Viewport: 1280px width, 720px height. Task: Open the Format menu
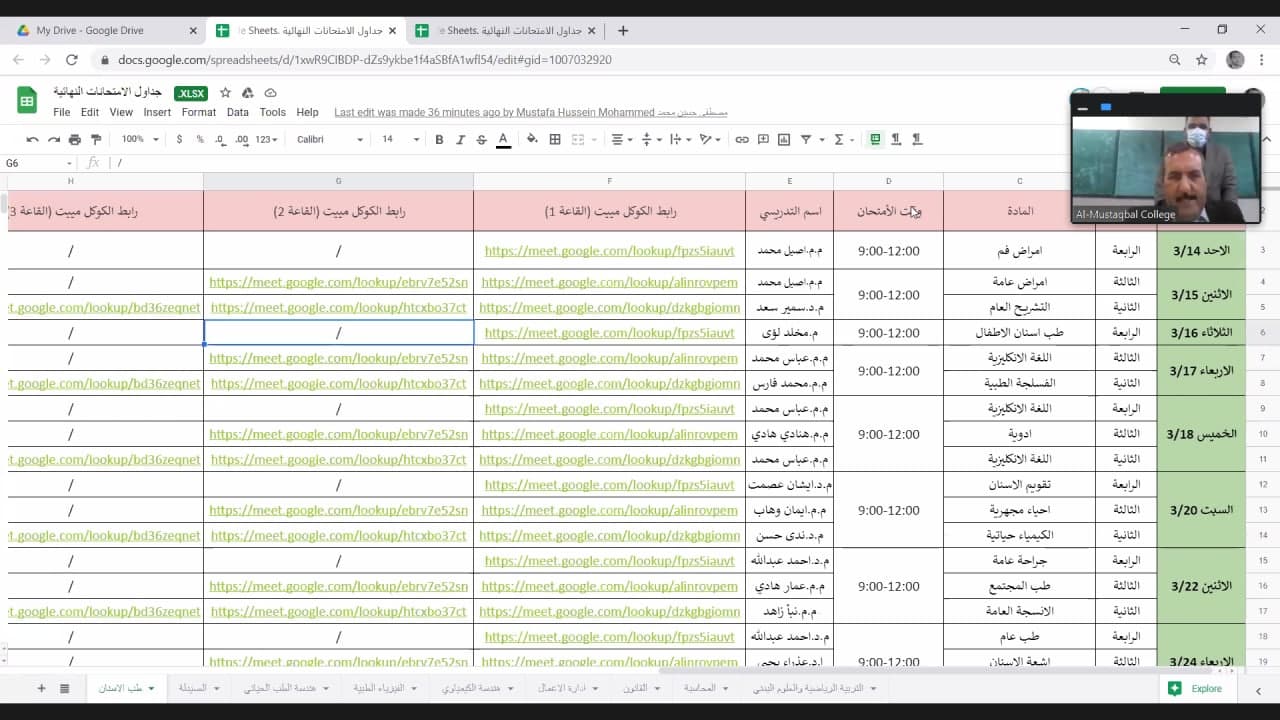199,112
